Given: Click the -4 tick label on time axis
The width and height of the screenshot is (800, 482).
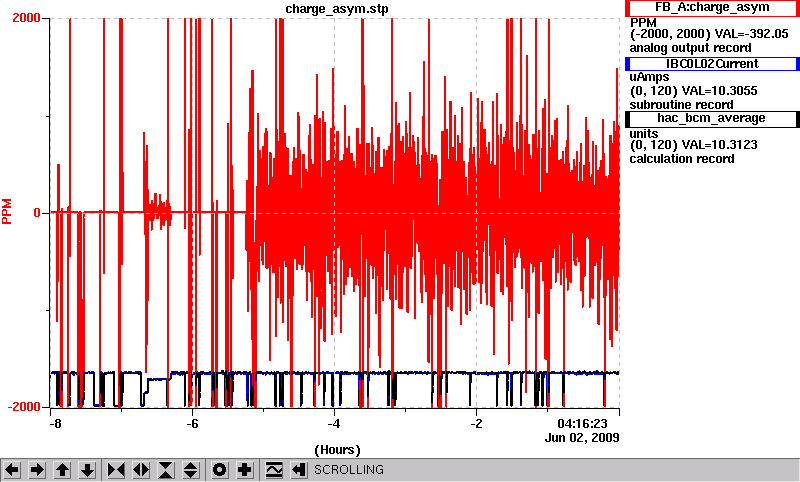Looking at the screenshot, I should click(334, 424).
